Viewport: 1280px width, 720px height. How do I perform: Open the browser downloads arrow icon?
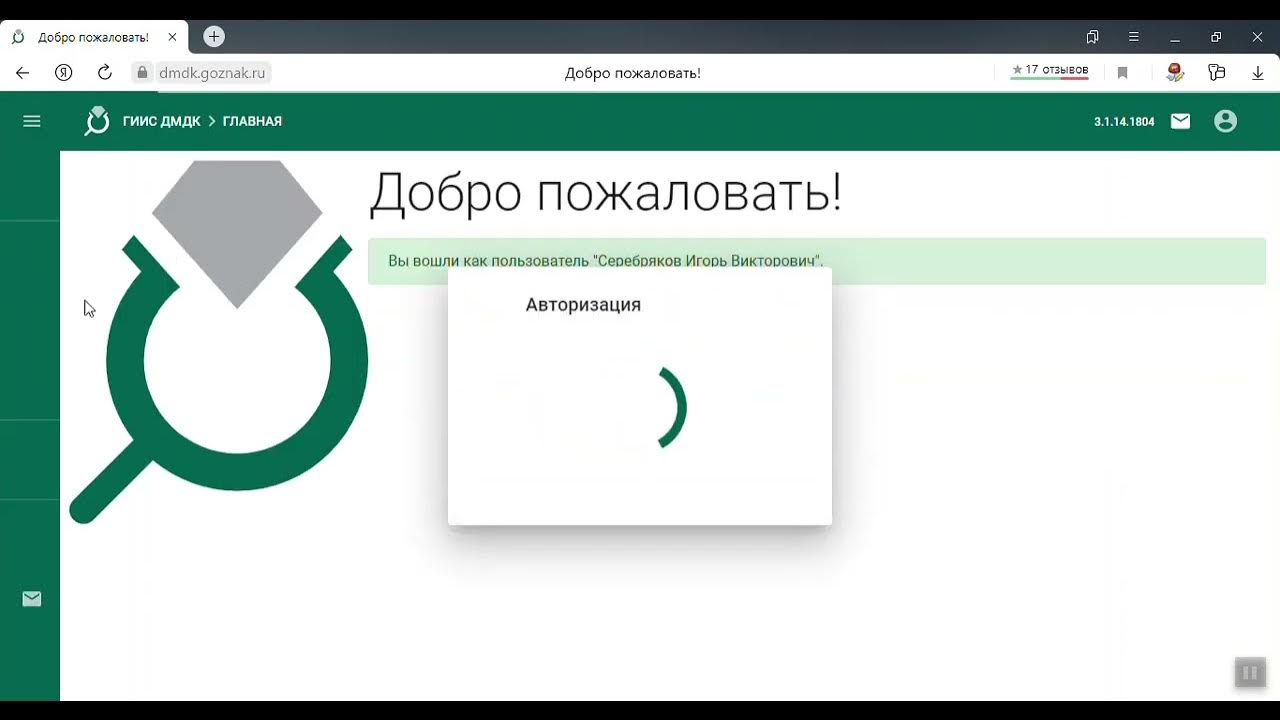pyautogui.click(x=1258, y=73)
